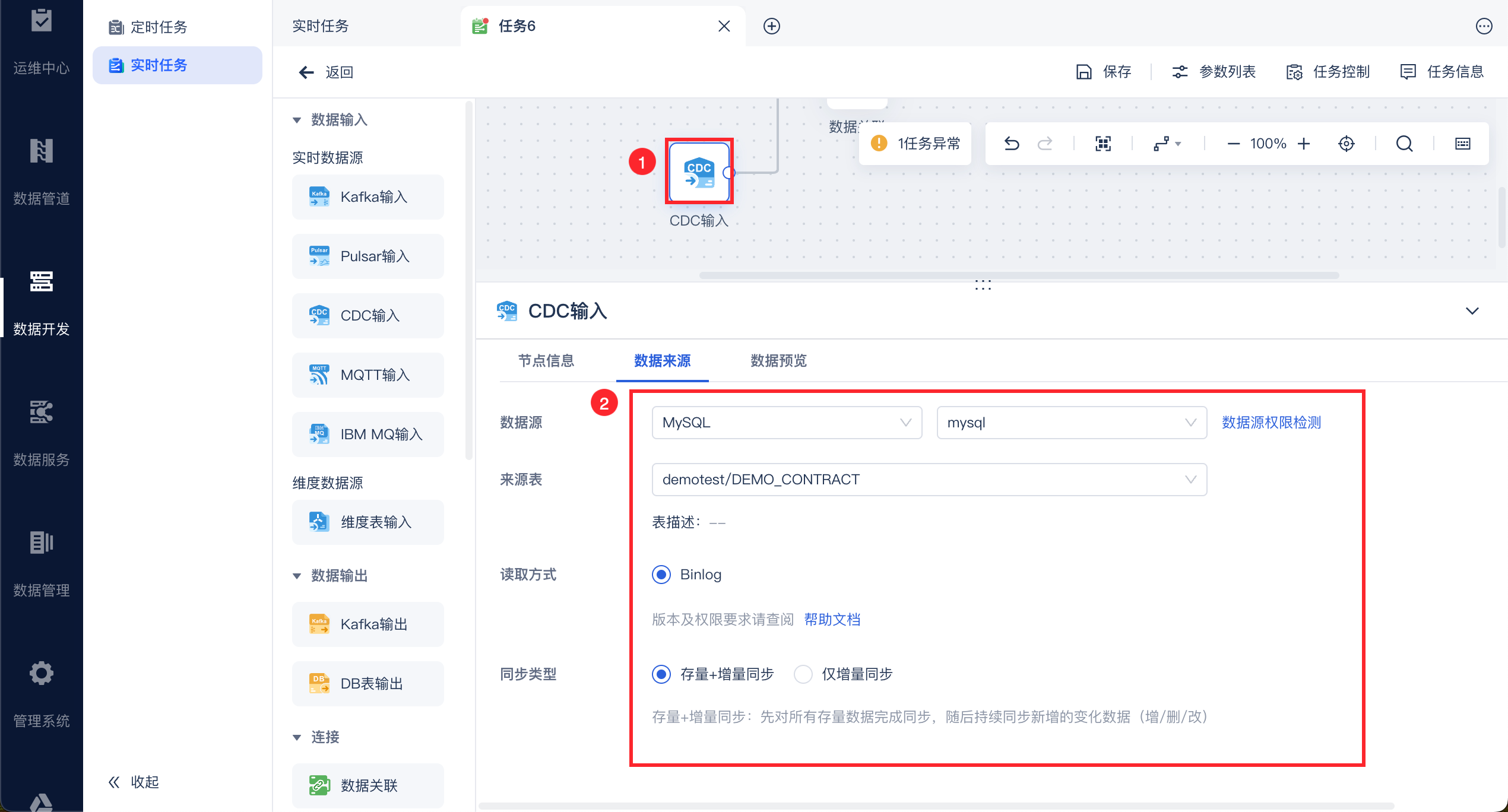Click the undo arrow in canvas toolbar
This screenshot has height=812, width=1508.
(x=1012, y=144)
